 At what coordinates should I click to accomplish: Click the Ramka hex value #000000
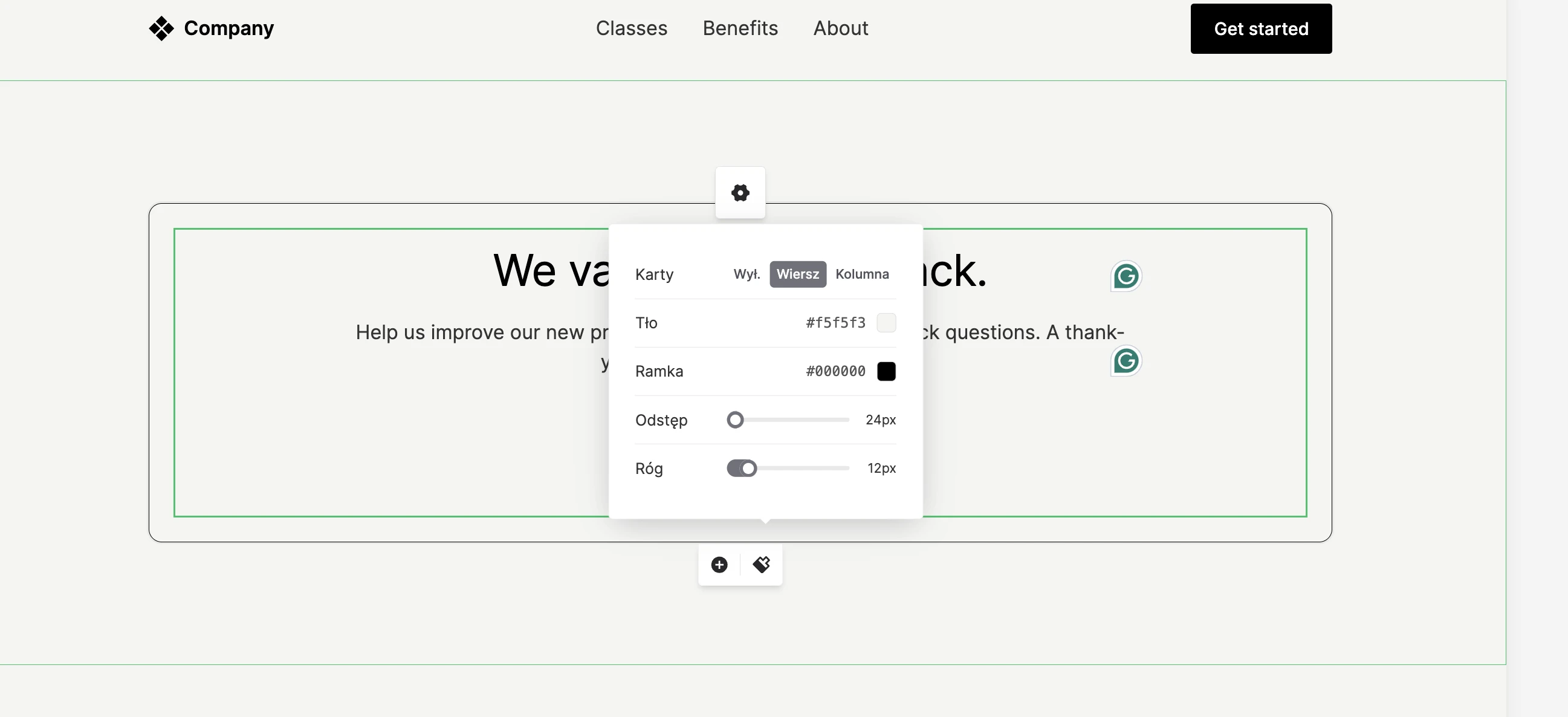point(835,371)
